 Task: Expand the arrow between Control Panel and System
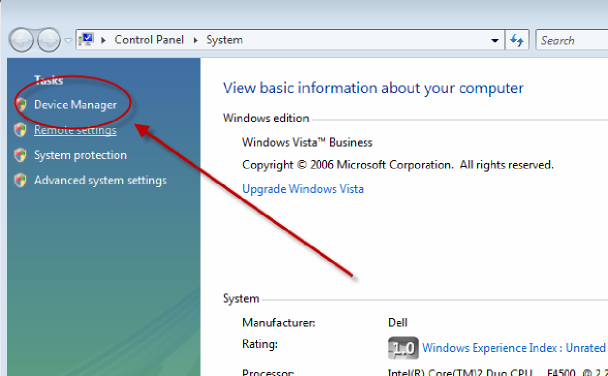(x=195, y=40)
